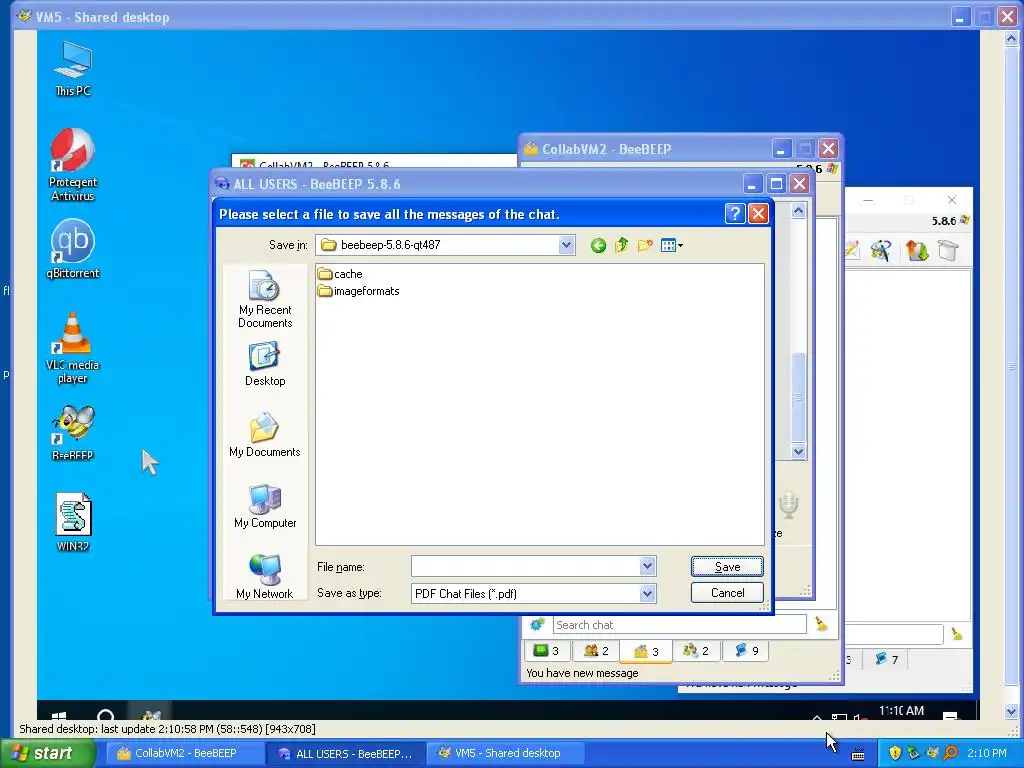Viewport: 1024px width, 768px height.
Task: Click the yellow shield security tray icon
Action: tap(895, 753)
